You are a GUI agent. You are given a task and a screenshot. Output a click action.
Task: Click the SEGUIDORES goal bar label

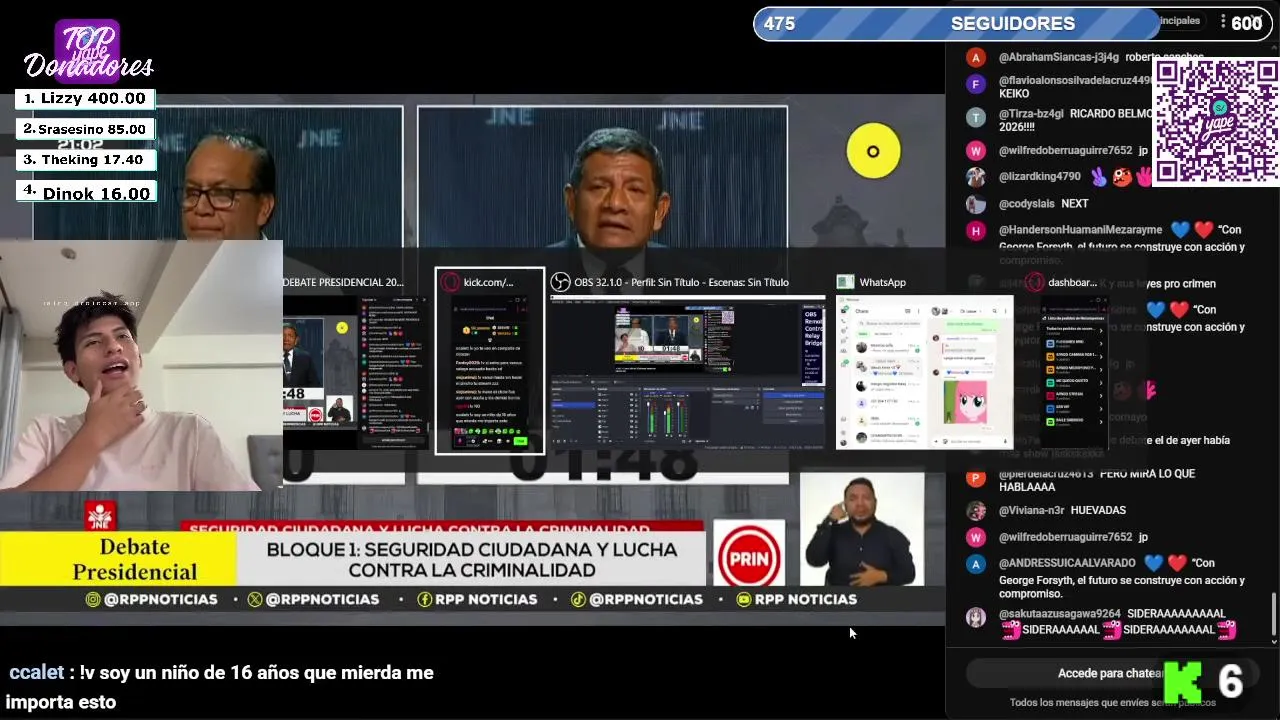(x=1013, y=23)
